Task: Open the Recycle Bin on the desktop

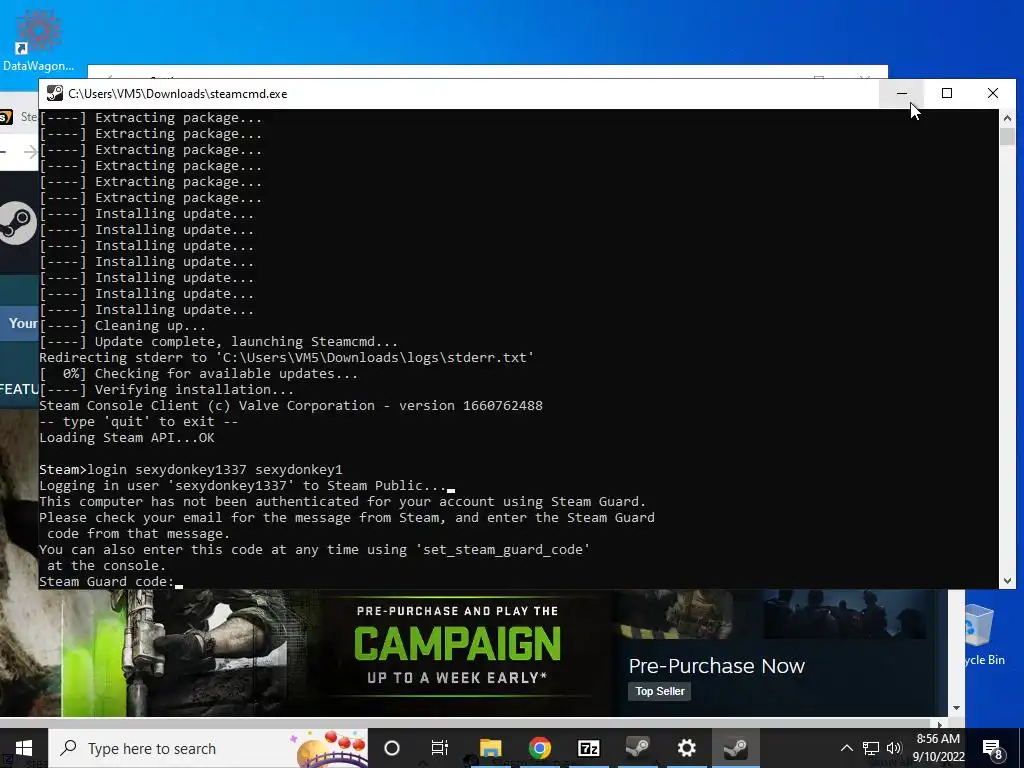Action: coord(984,635)
